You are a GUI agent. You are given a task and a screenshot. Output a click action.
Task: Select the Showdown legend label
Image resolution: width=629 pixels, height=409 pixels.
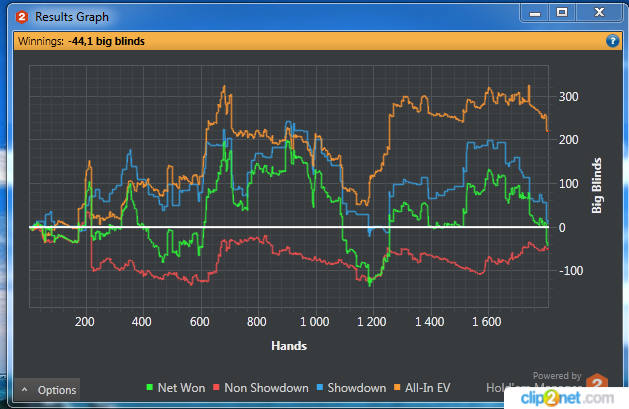(x=357, y=388)
